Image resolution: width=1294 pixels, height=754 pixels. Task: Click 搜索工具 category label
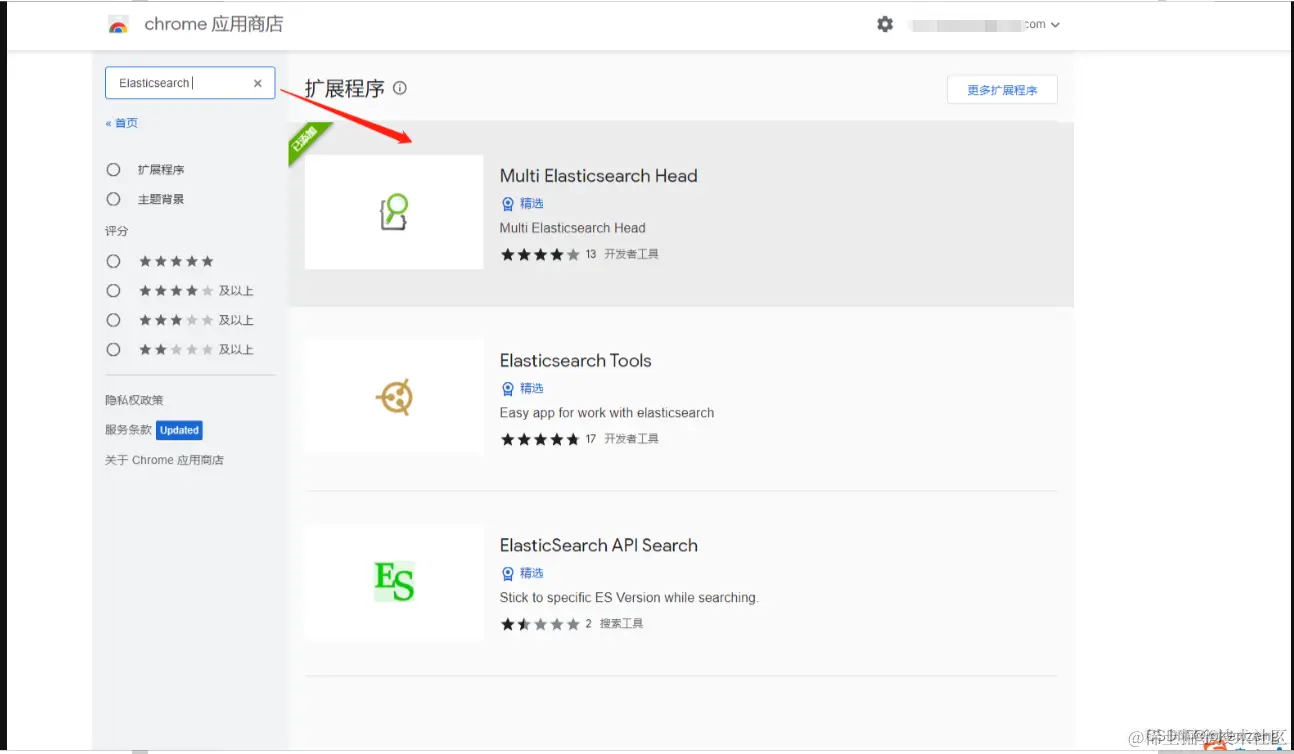pos(621,624)
